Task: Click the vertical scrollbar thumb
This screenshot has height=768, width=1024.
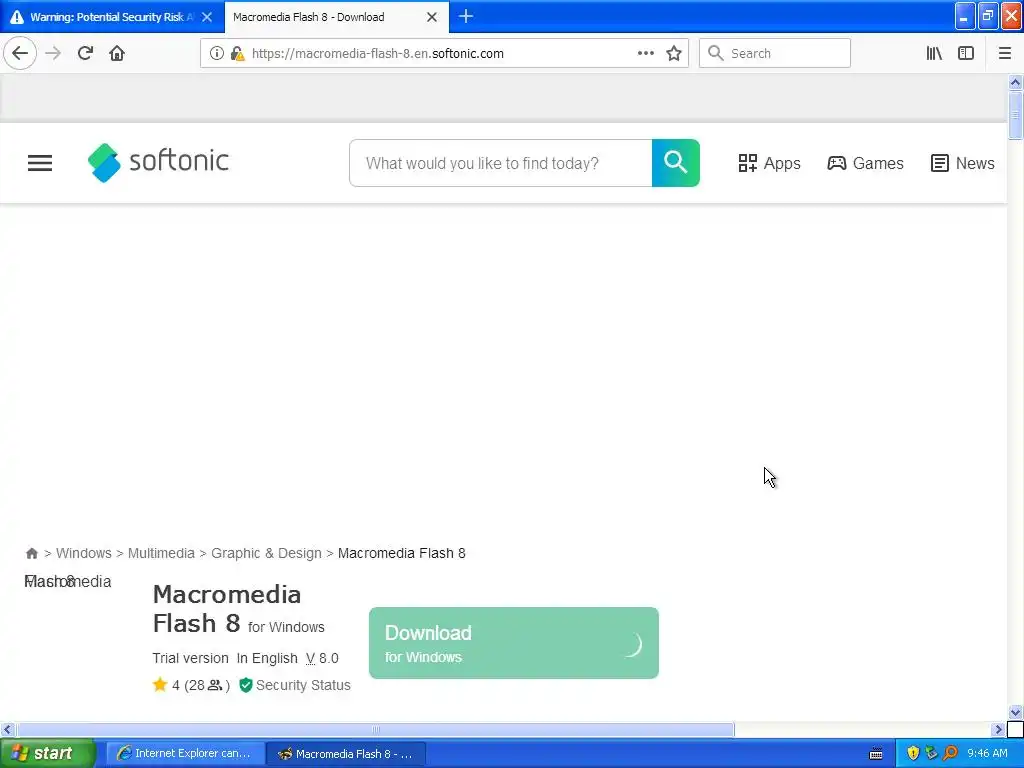Action: [x=1015, y=115]
